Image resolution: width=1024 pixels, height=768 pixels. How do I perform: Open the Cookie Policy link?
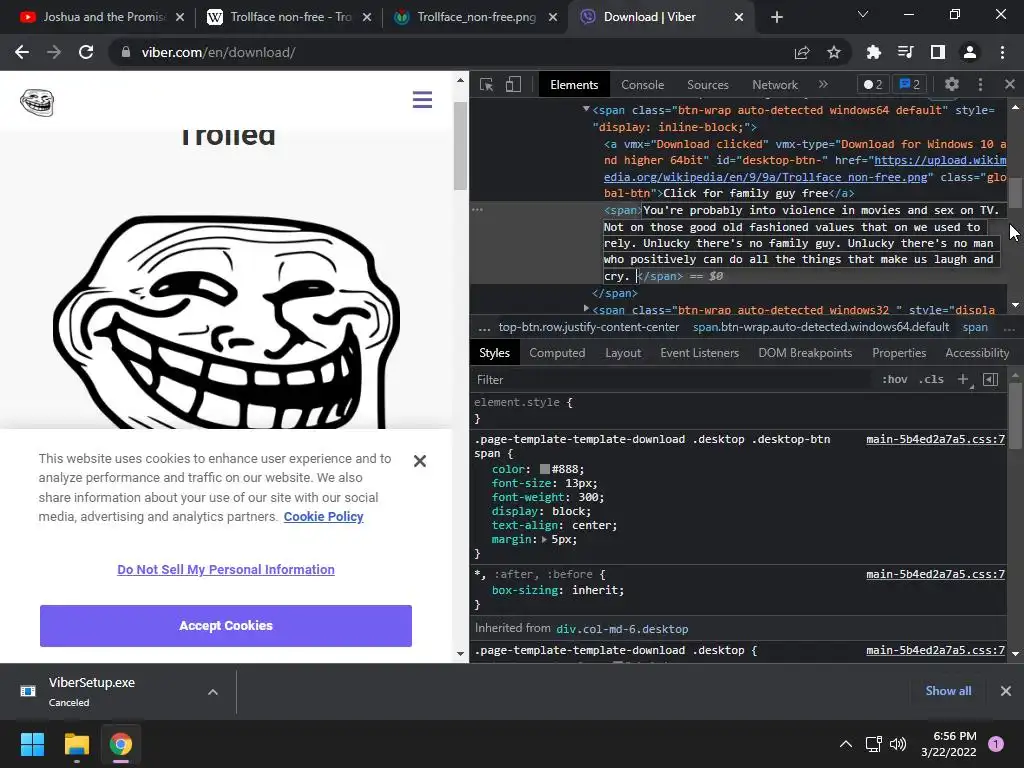click(323, 517)
